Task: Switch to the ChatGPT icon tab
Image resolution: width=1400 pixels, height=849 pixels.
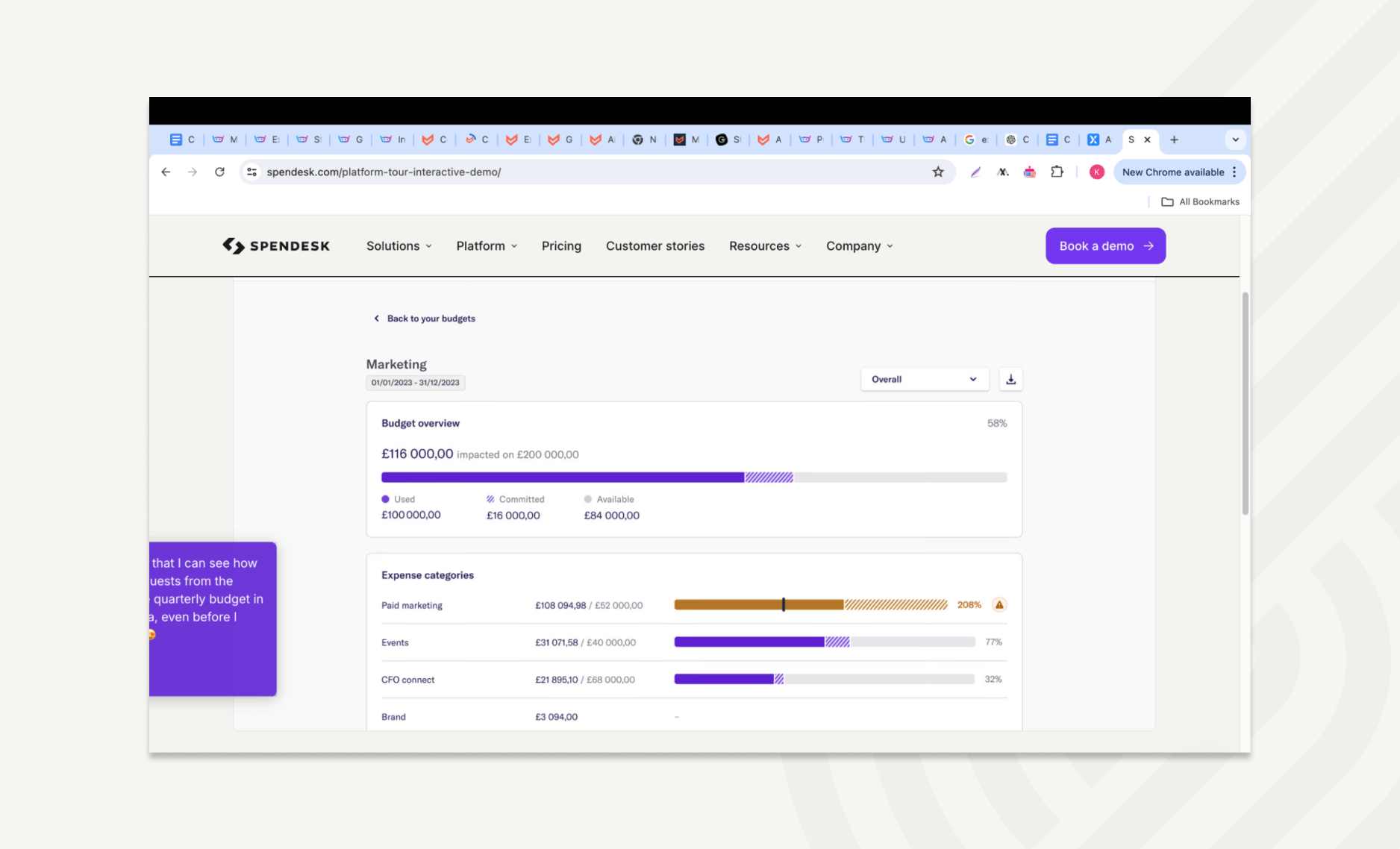Action: click(x=1017, y=140)
